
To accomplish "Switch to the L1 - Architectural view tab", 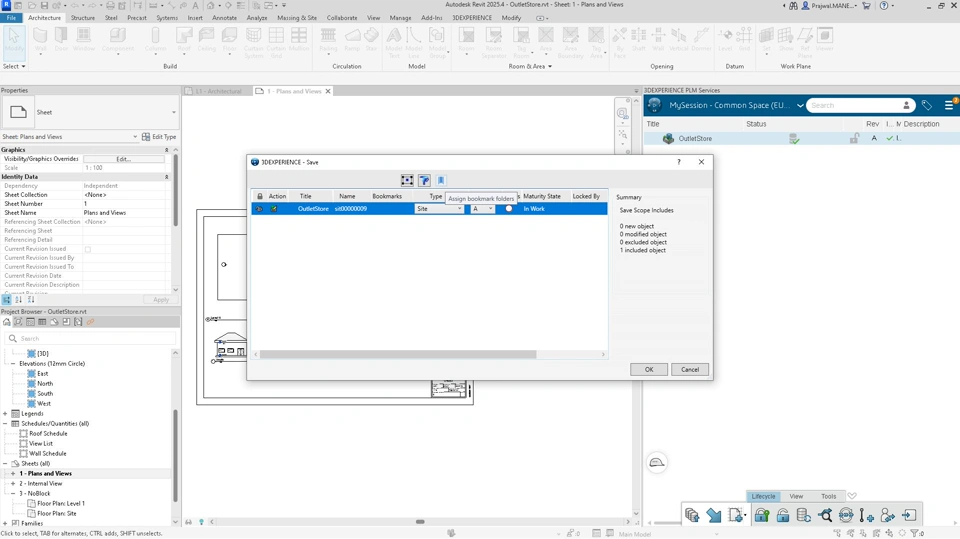I will pos(217,91).
